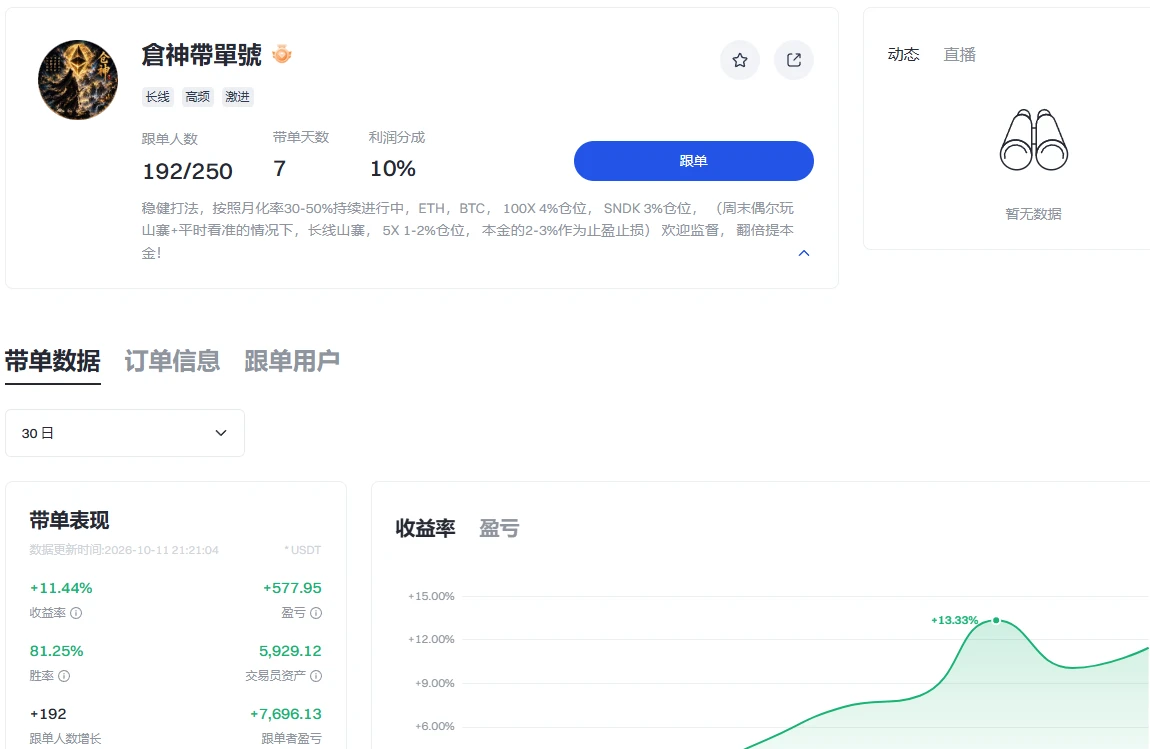
Task: Click the star favorite icon
Action: (x=740, y=60)
